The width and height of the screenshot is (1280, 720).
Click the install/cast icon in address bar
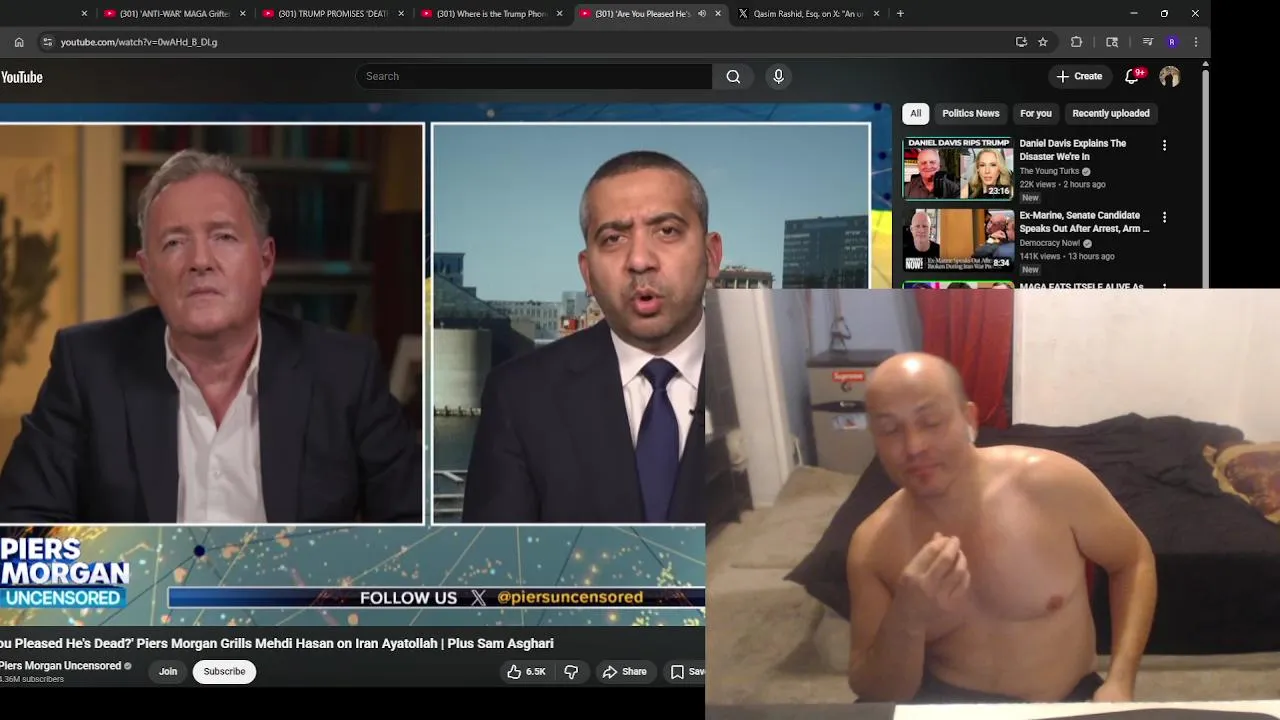(x=1021, y=42)
